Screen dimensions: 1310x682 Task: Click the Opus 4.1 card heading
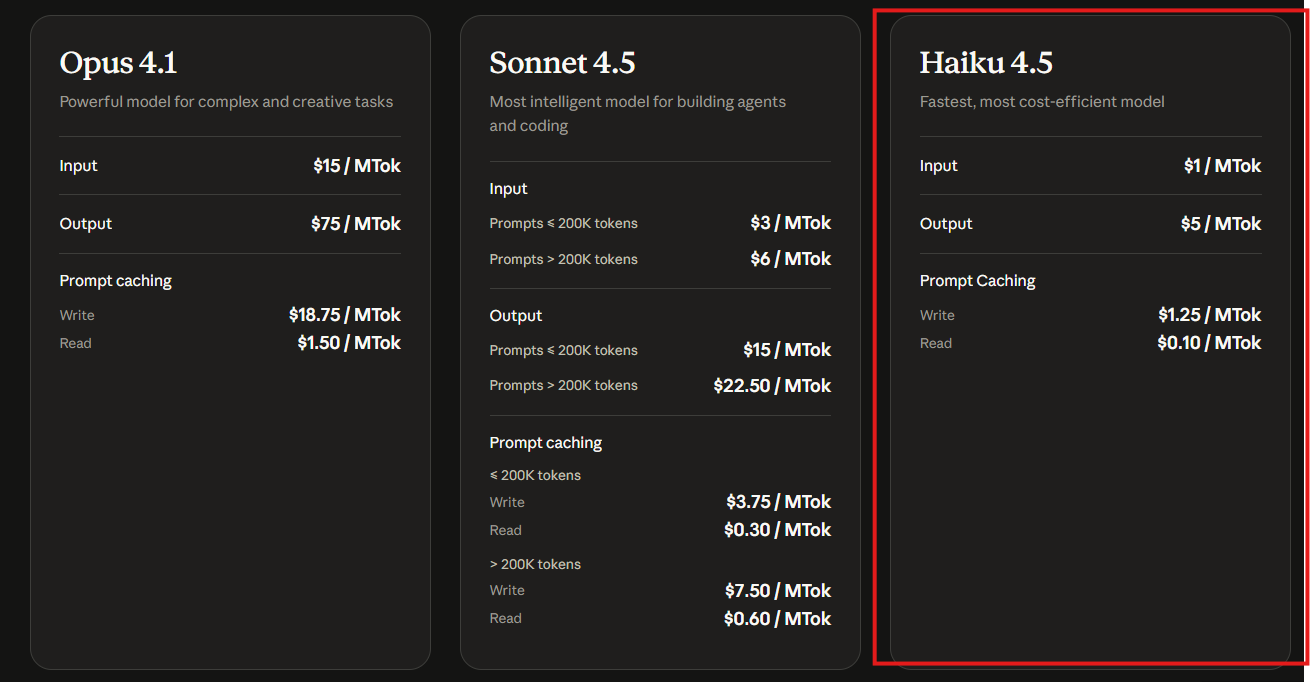click(118, 63)
